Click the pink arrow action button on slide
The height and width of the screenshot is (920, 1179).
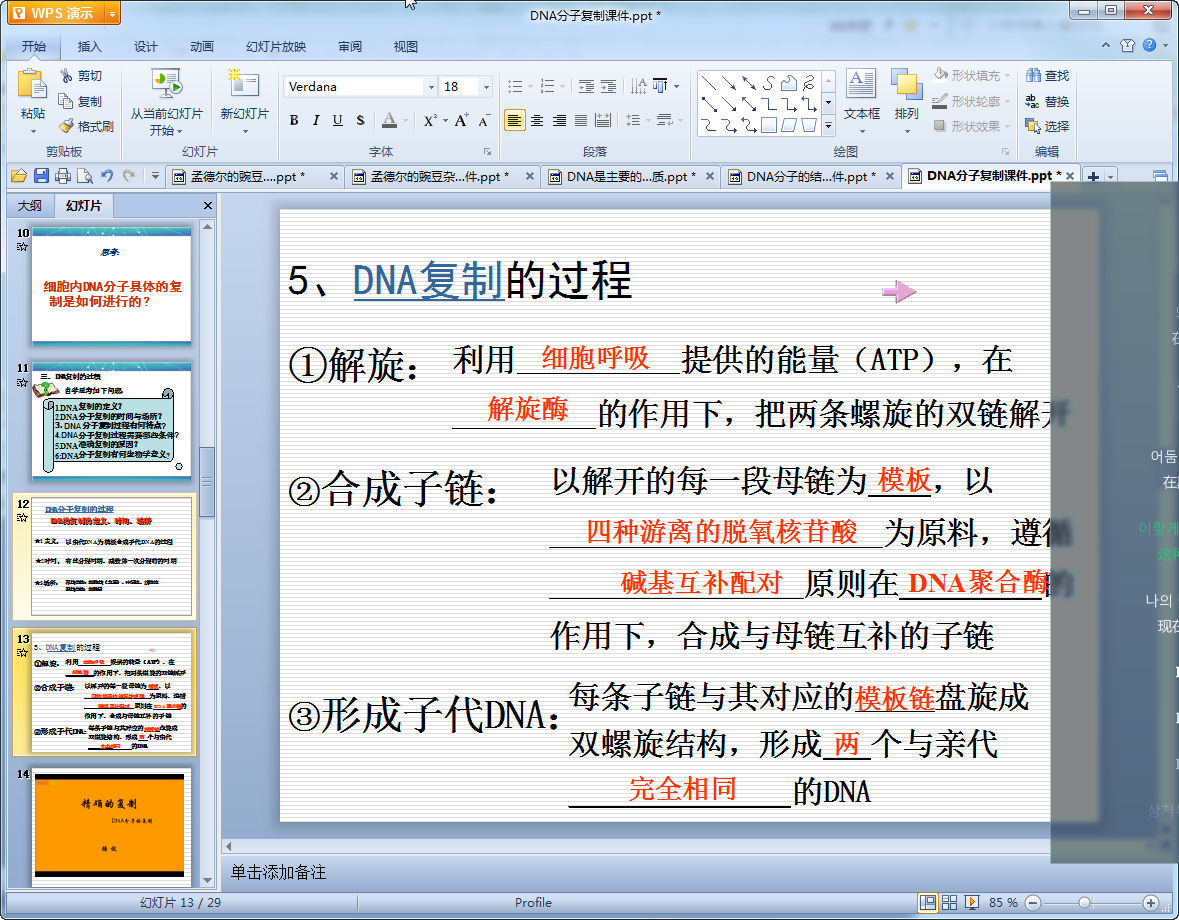pos(898,291)
